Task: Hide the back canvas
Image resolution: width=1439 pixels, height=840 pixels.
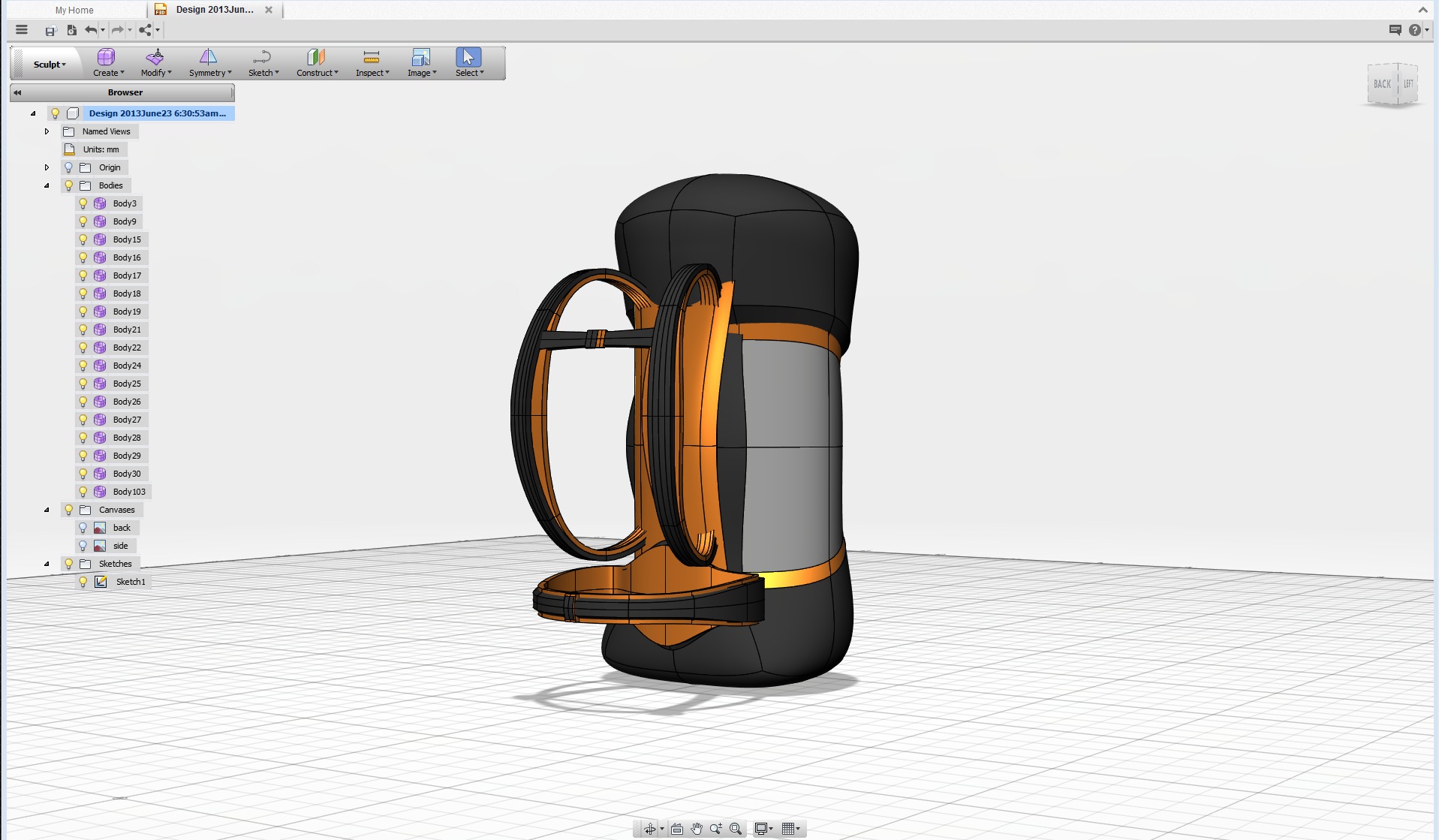Action: coord(83,528)
